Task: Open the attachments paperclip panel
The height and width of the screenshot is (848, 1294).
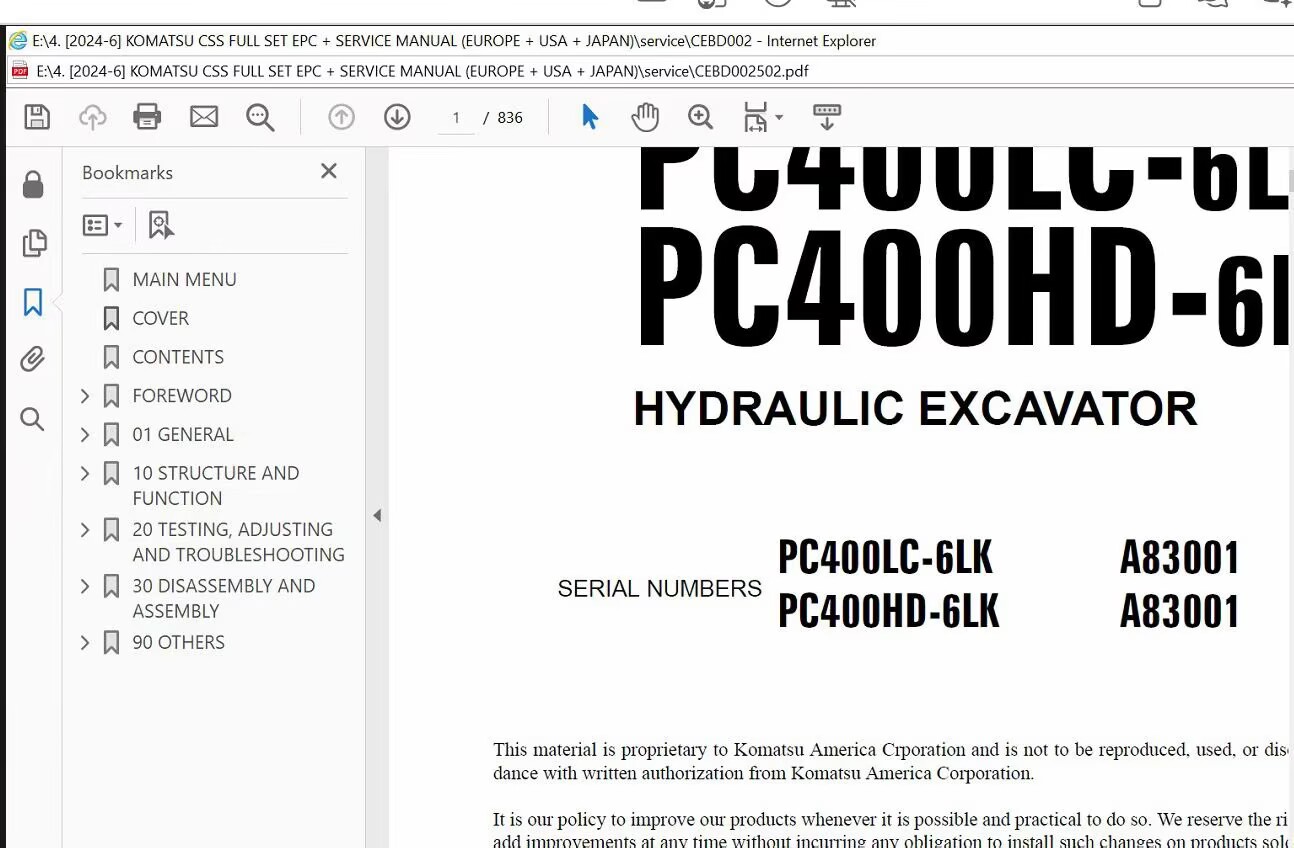Action: tap(33, 359)
